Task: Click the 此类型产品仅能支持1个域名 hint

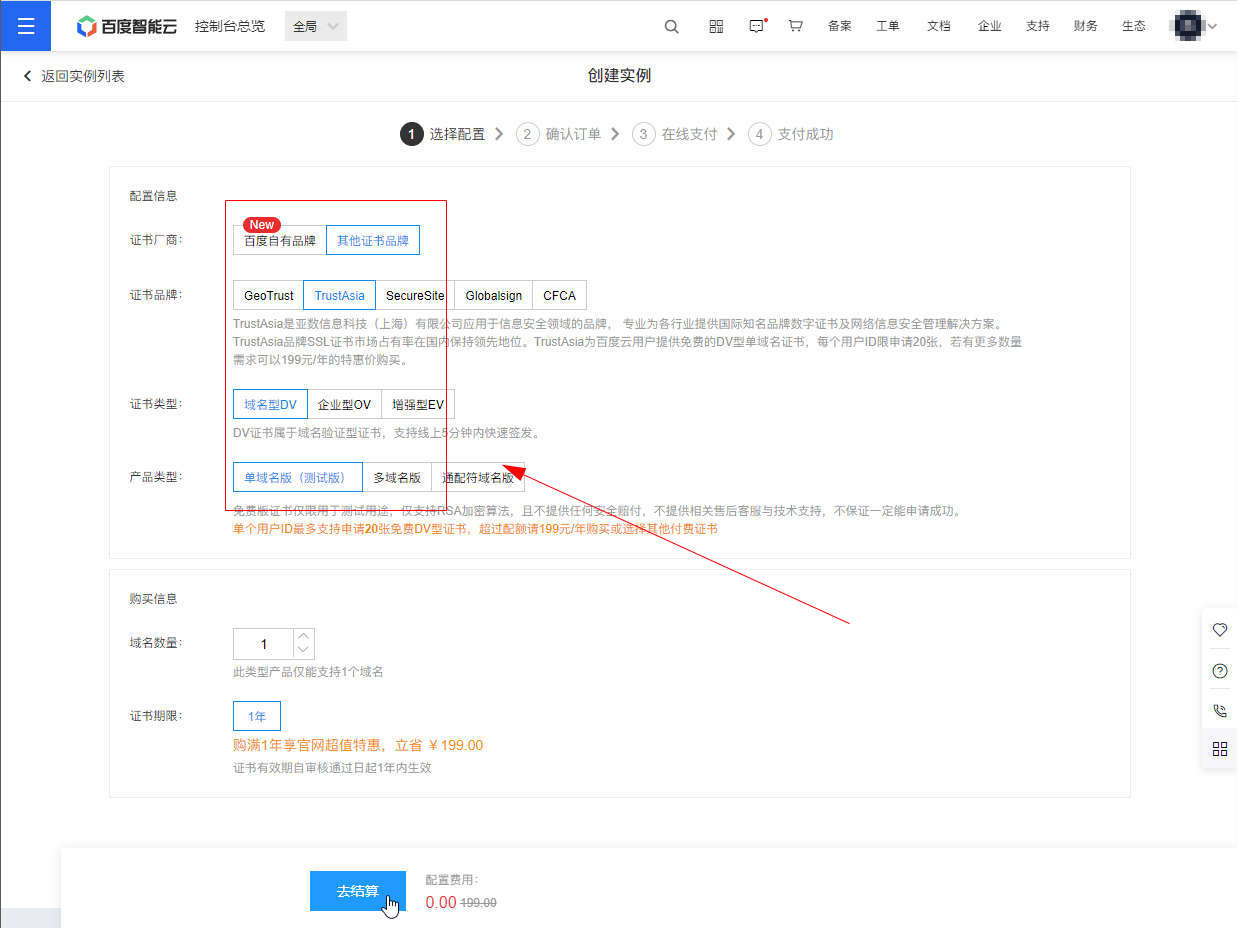Action: pos(308,672)
